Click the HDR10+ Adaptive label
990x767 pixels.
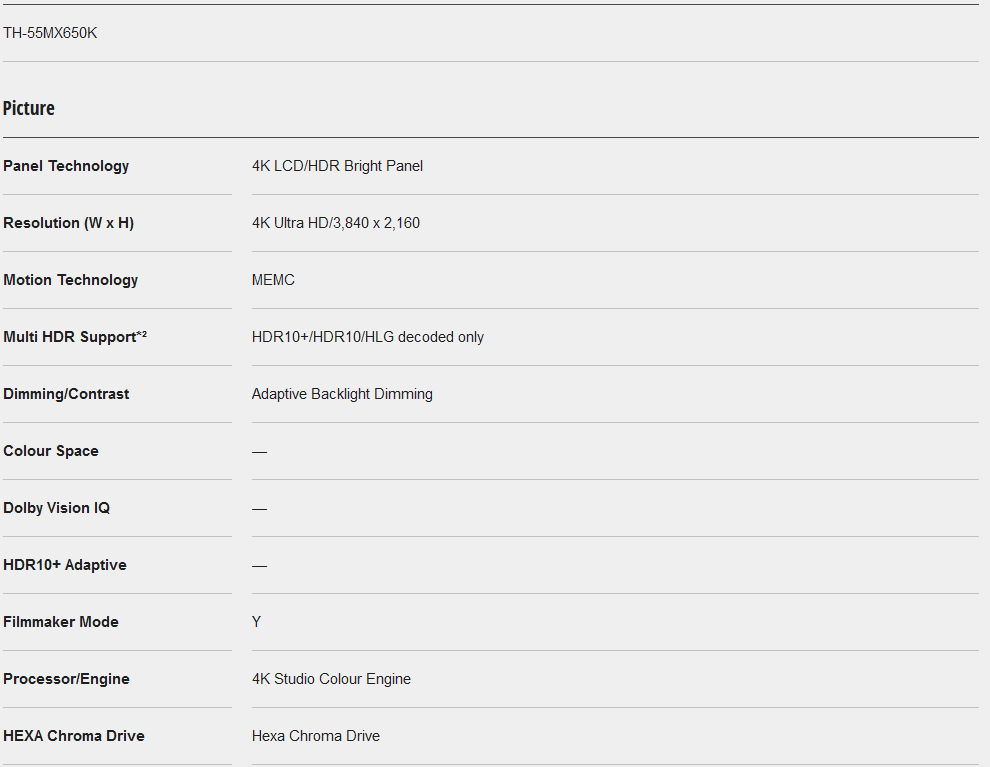coord(65,565)
